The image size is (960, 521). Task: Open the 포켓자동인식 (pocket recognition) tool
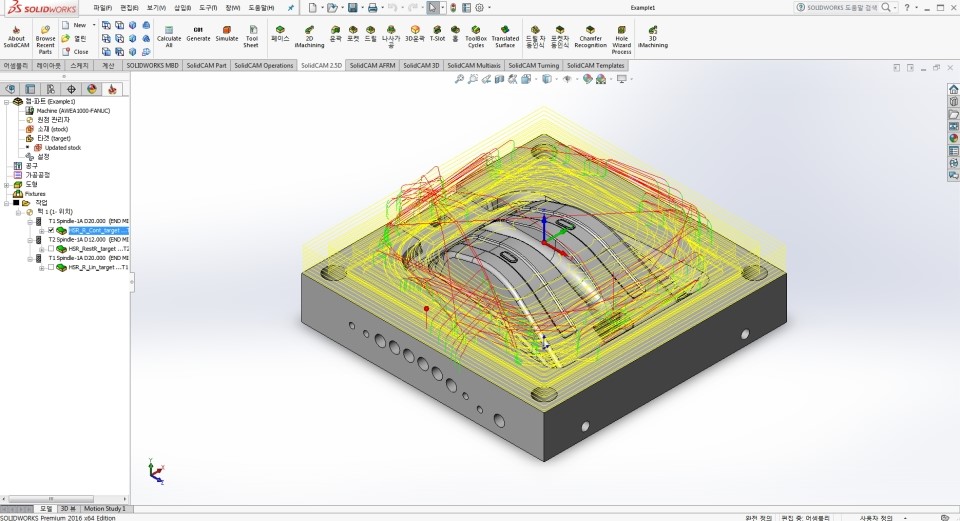560,37
